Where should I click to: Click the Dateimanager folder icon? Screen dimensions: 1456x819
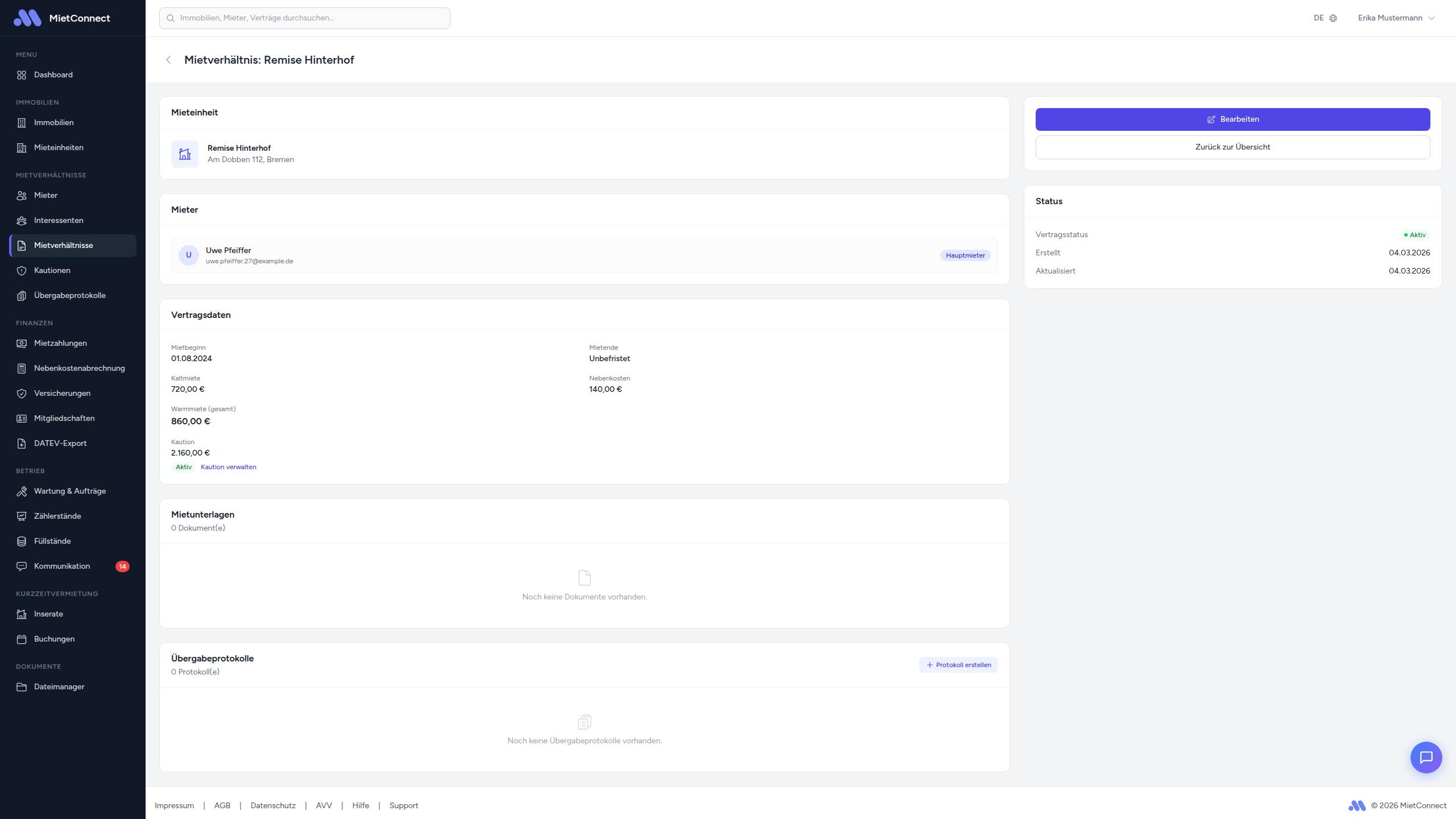22,687
